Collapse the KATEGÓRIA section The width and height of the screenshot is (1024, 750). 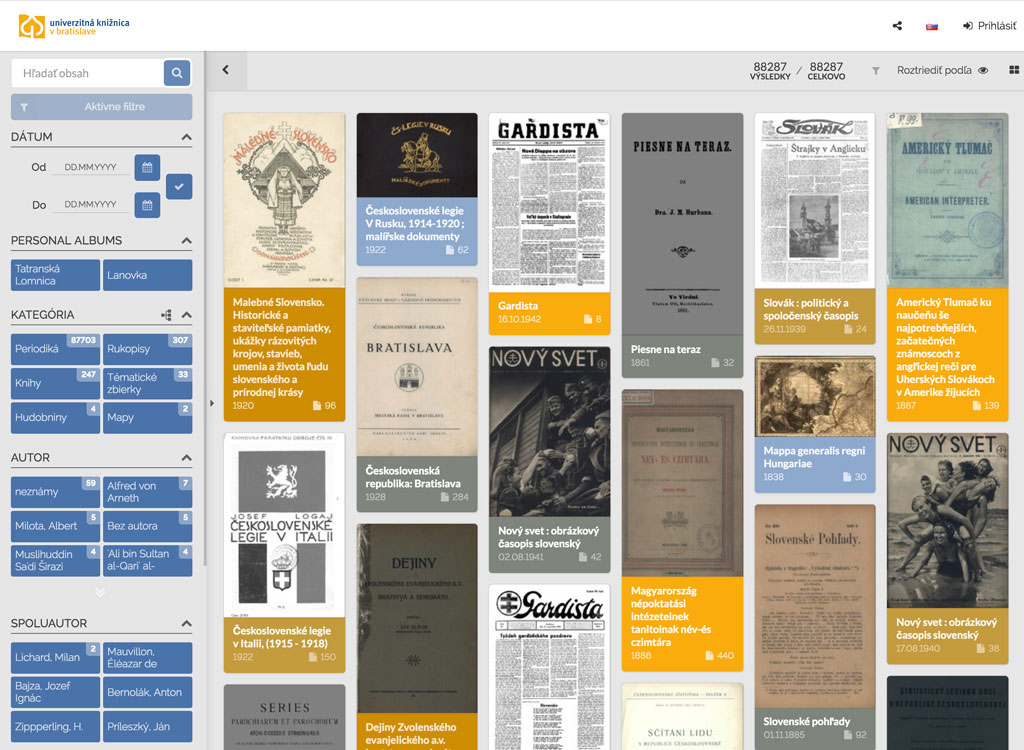186,315
